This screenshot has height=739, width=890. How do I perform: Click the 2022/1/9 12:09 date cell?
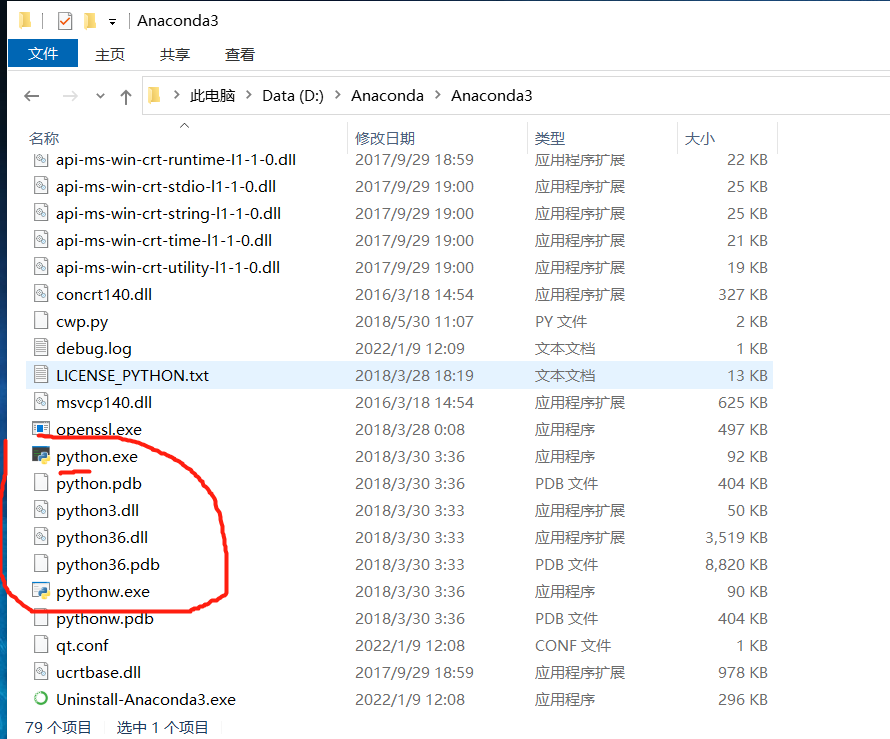pyautogui.click(x=410, y=348)
